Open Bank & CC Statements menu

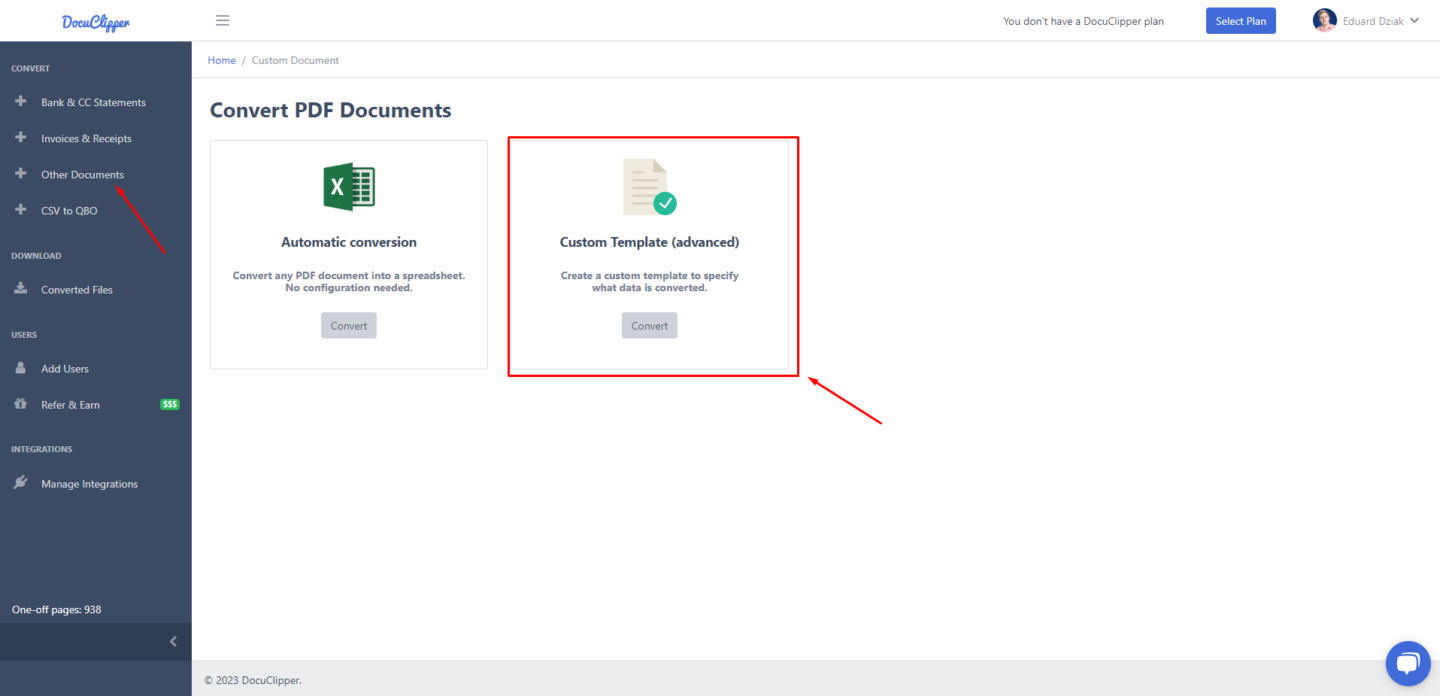coord(93,102)
